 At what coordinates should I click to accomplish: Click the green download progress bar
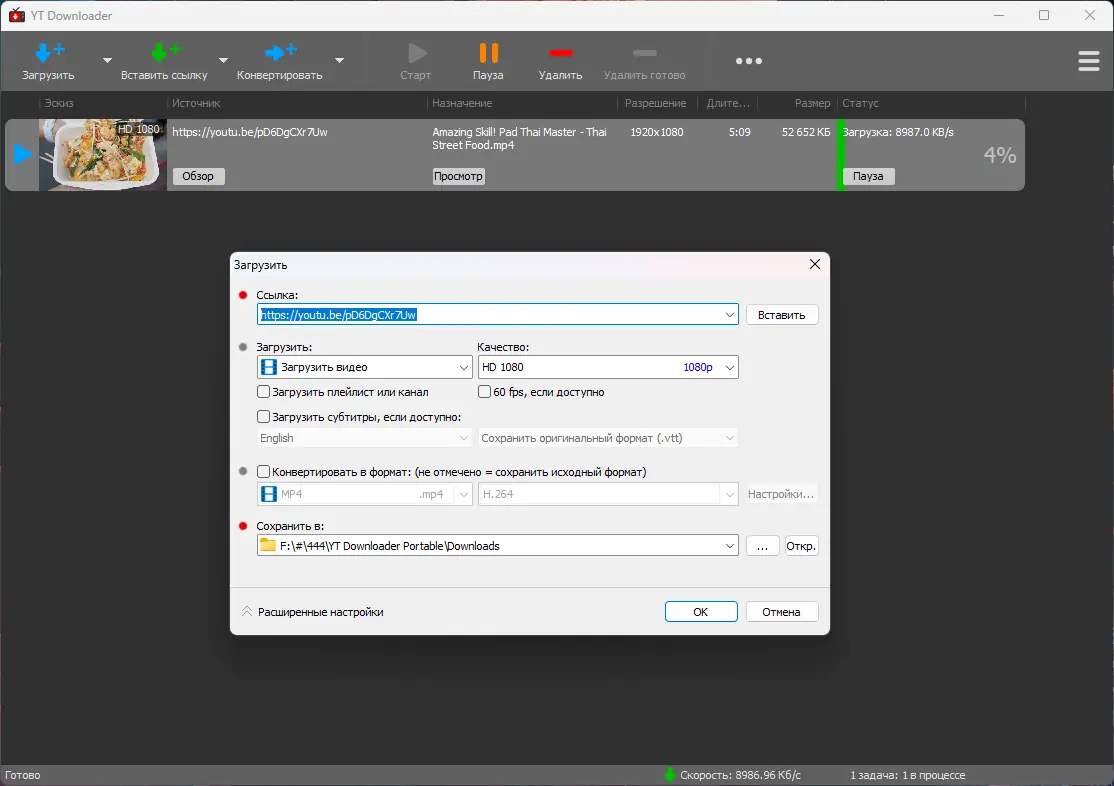click(x=840, y=154)
